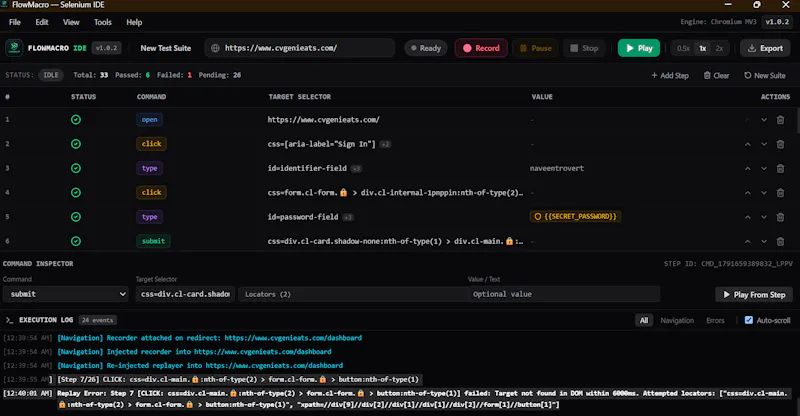Image resolution: width=800 pixels, height=416 pixels.
Task: Select the open command badge
Action: [149, 119]
